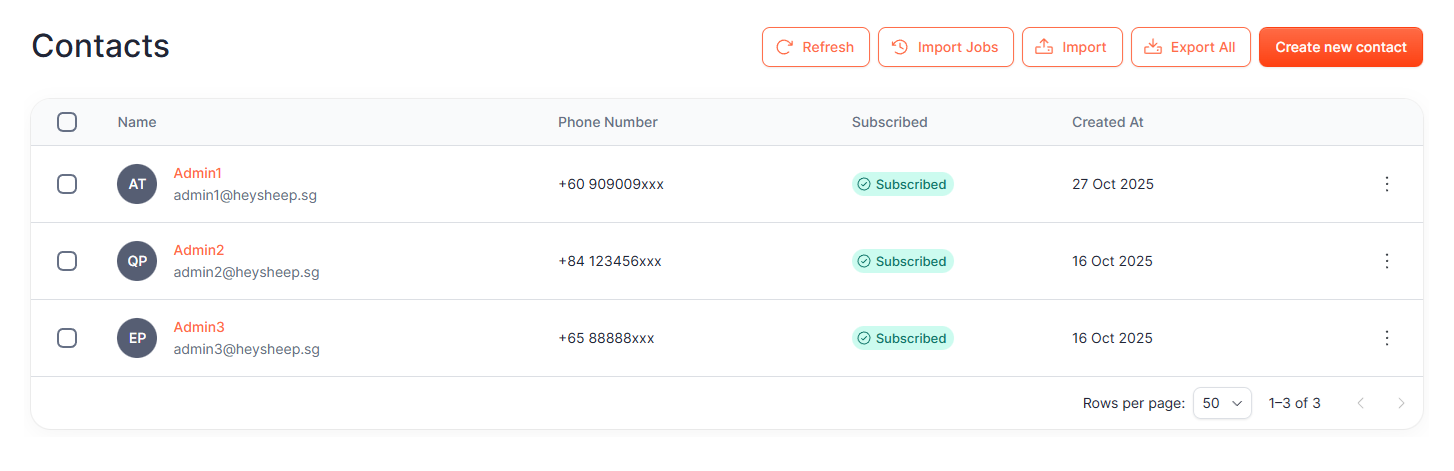Click the Refresh button
This screenshot has width=1454, height=471.
[815, 47]
